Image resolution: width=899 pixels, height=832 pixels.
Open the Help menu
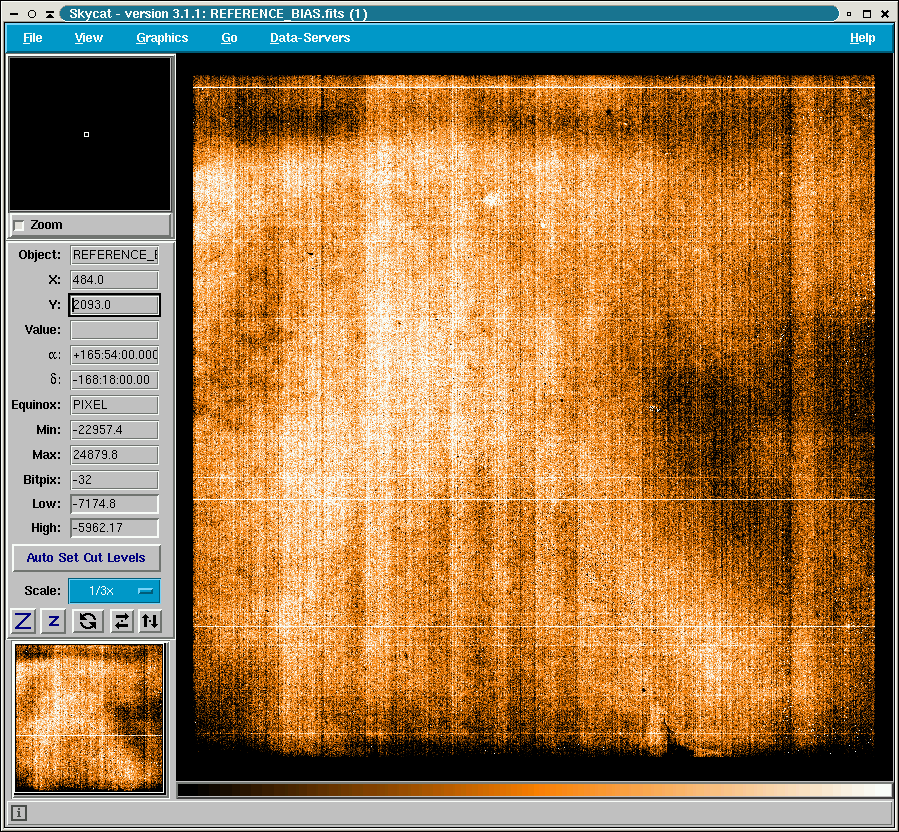862,38
